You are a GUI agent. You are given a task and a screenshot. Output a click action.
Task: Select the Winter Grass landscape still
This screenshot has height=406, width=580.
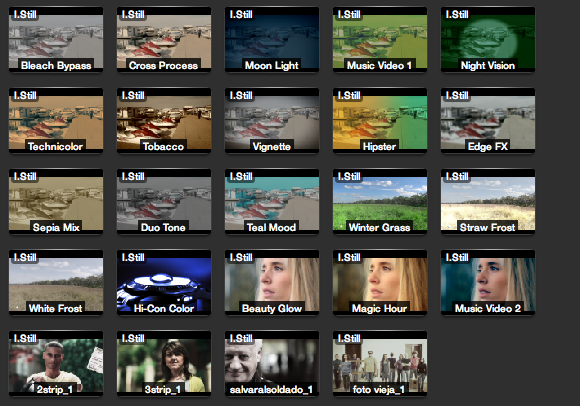pyautogui.click(x=380, y=201)
